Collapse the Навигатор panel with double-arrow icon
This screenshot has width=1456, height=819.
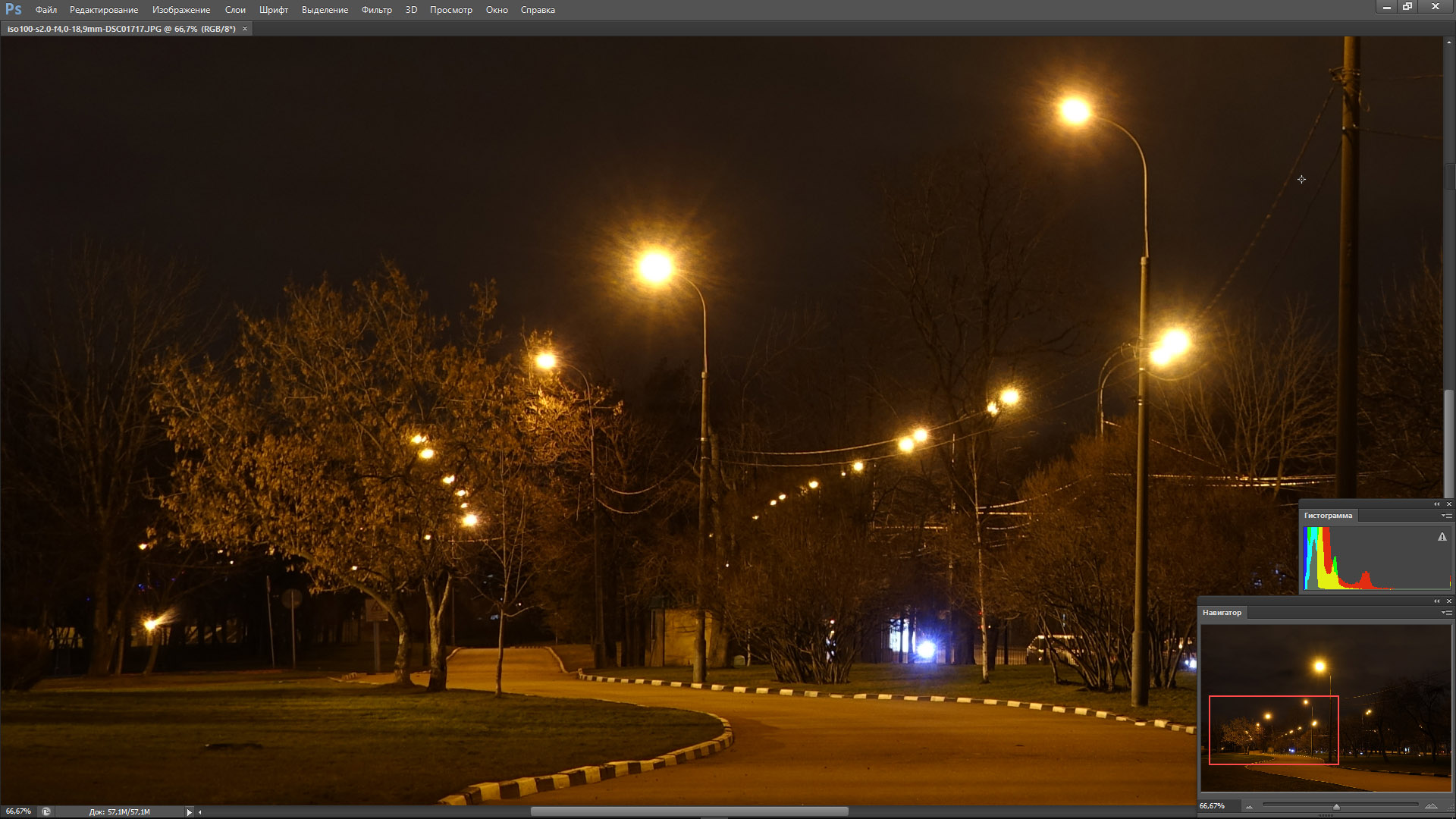tap(1436, 601)
